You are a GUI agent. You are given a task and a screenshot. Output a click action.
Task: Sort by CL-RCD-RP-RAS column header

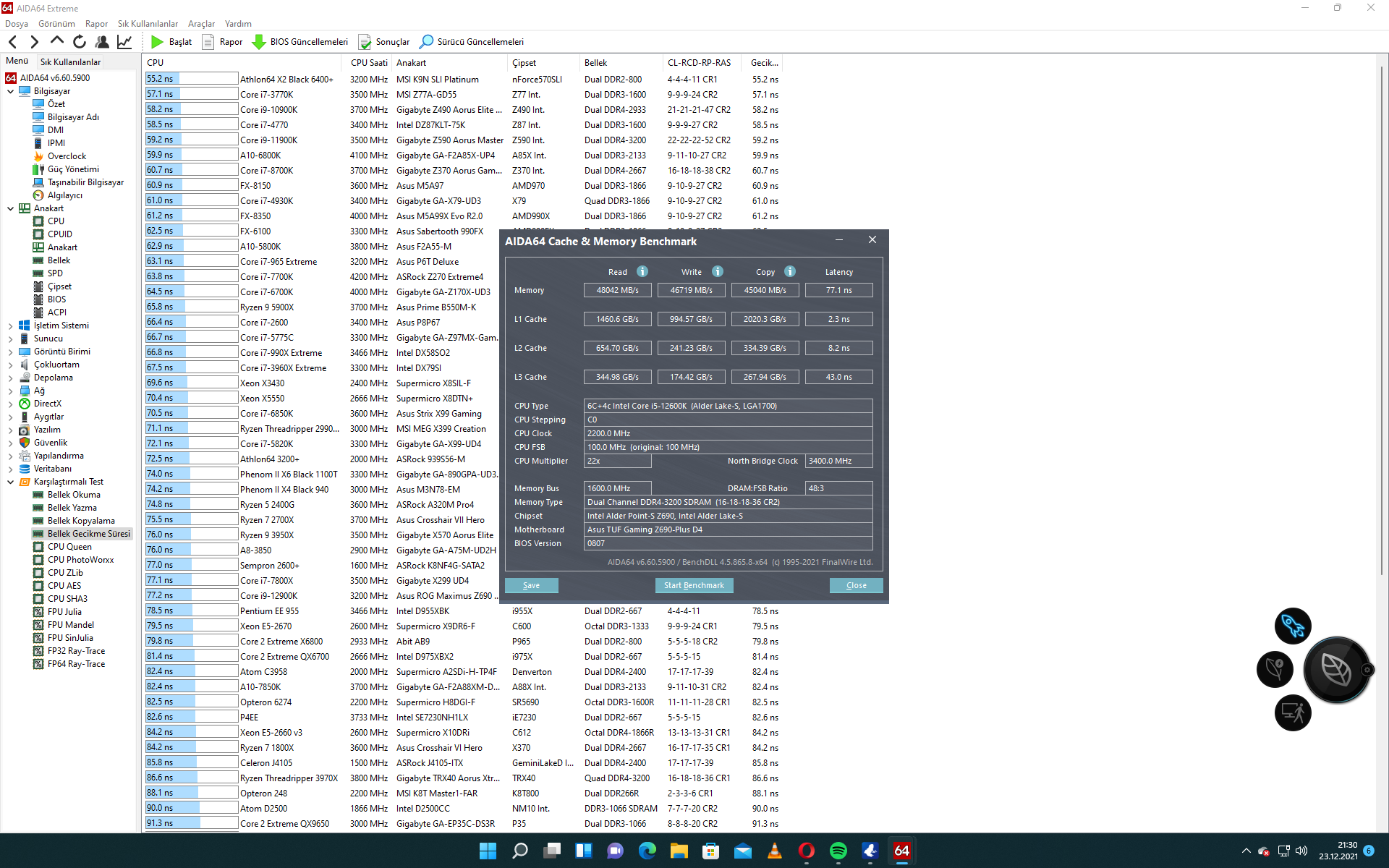click(x=703, y=63)
